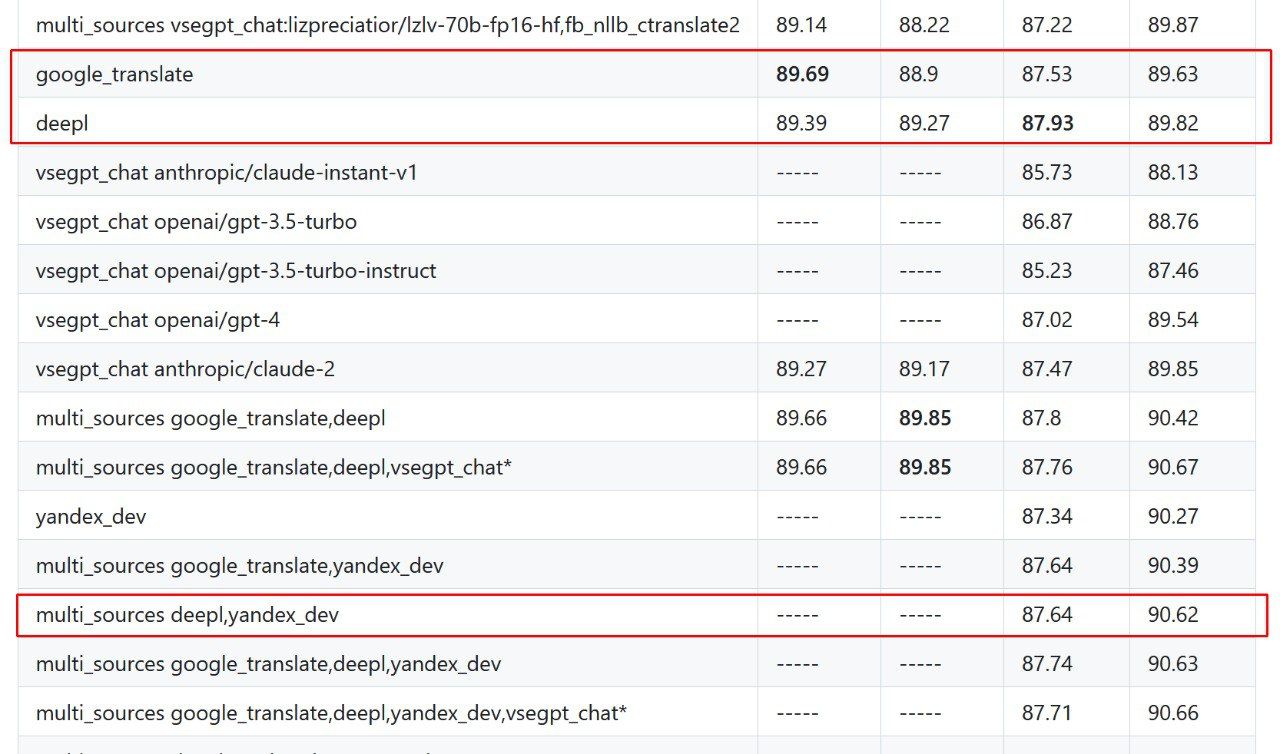1280x754 pixels.
Task: Click the 90.27 score in yandex_dev row
Action: click(x=1173, y=517)
